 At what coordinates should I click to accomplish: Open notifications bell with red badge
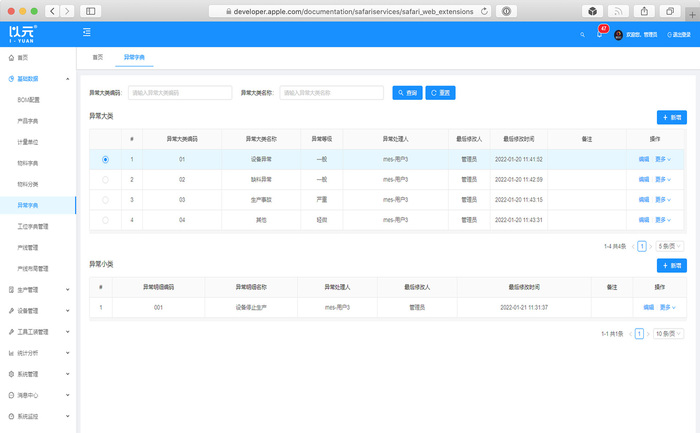pos(600,34)
